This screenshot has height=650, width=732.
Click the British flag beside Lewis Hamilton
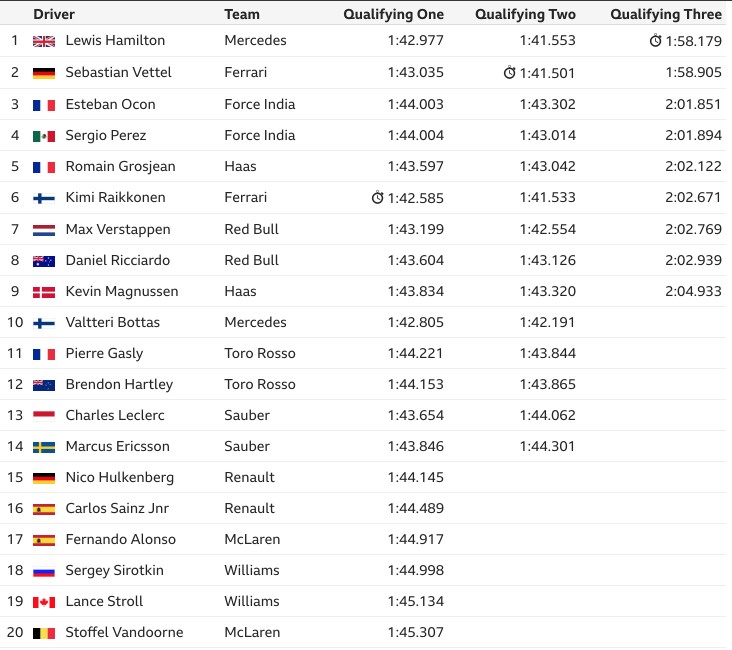point(44,42)
